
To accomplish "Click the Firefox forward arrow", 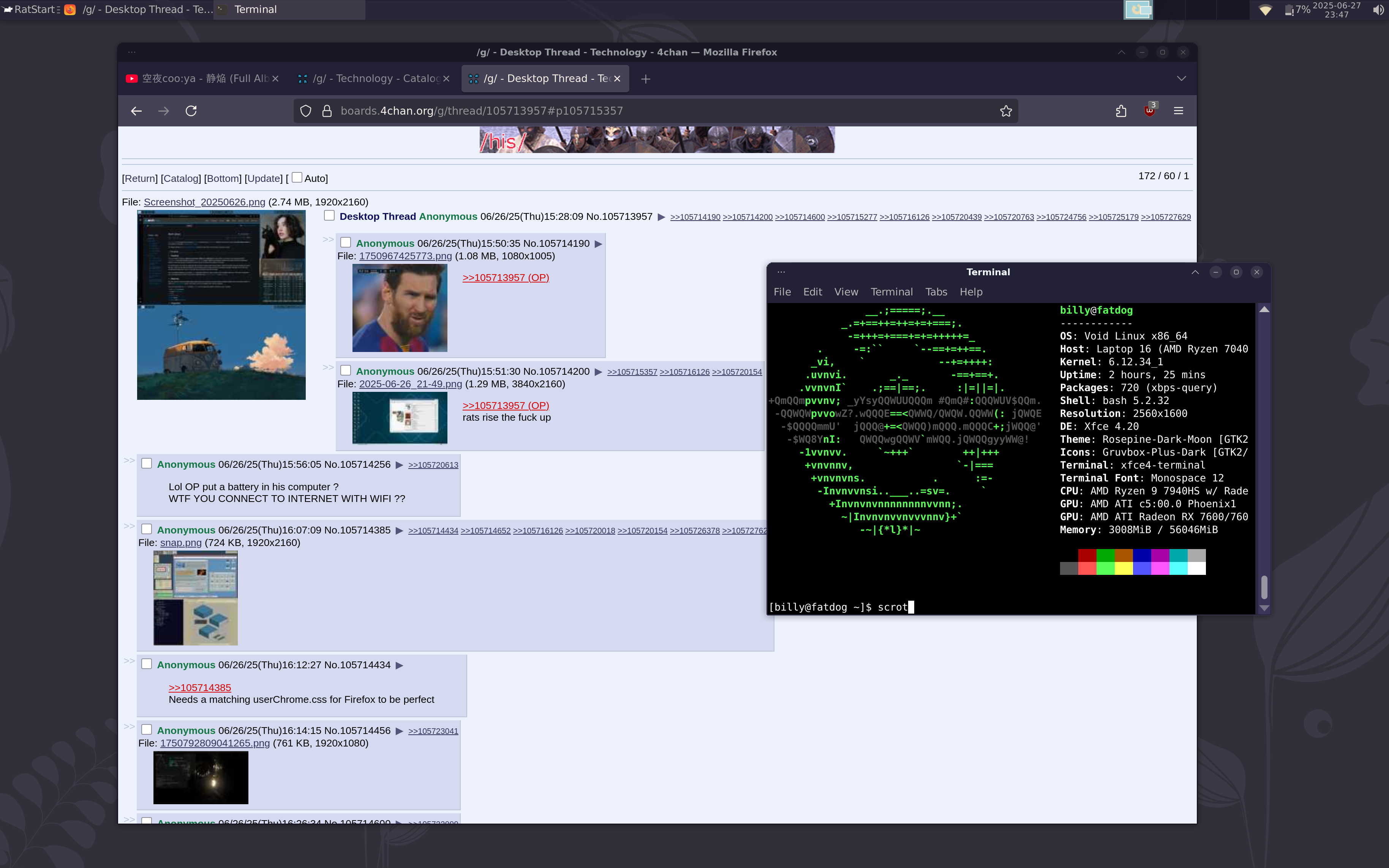I will point(164,111).
